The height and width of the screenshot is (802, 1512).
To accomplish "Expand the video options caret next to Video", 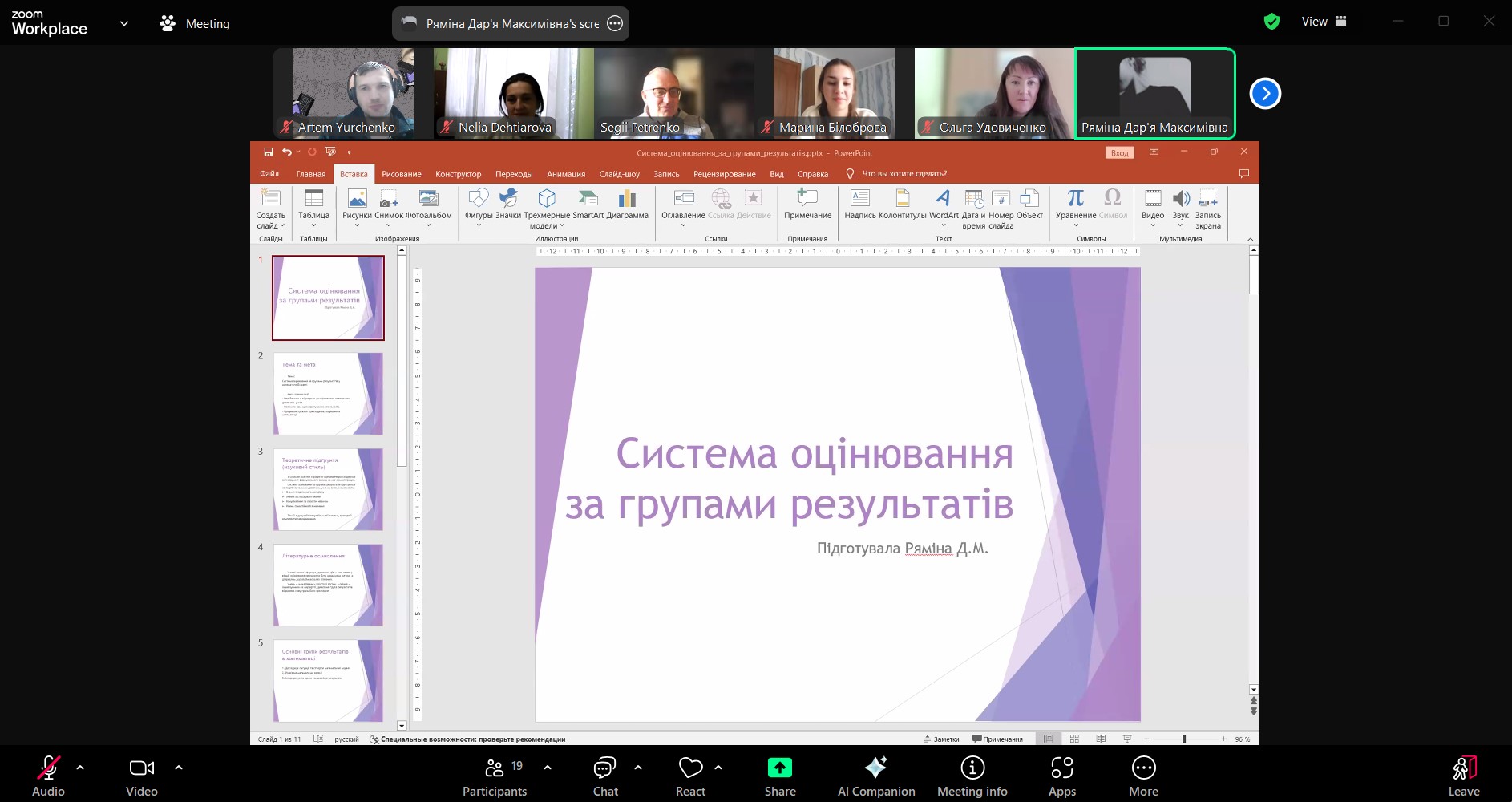I will tap(179, 768).
